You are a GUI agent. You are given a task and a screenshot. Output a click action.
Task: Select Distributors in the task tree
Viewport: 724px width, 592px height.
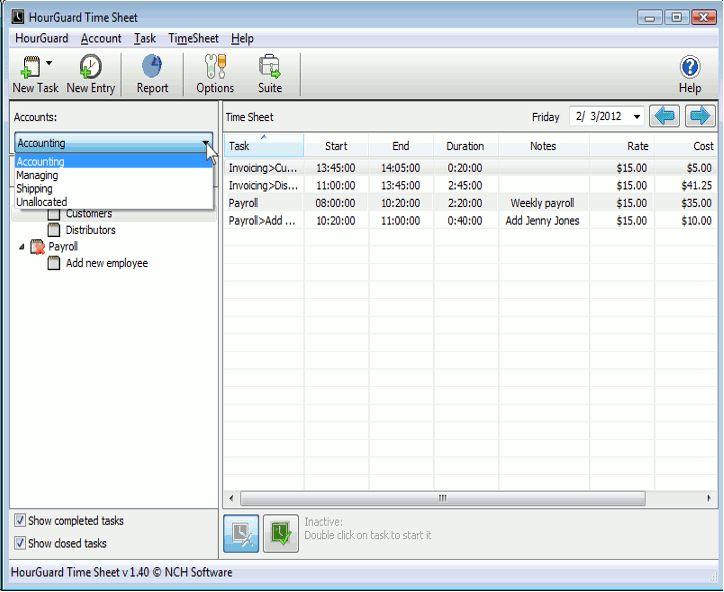pyautogui.click(x=90, y=230)
